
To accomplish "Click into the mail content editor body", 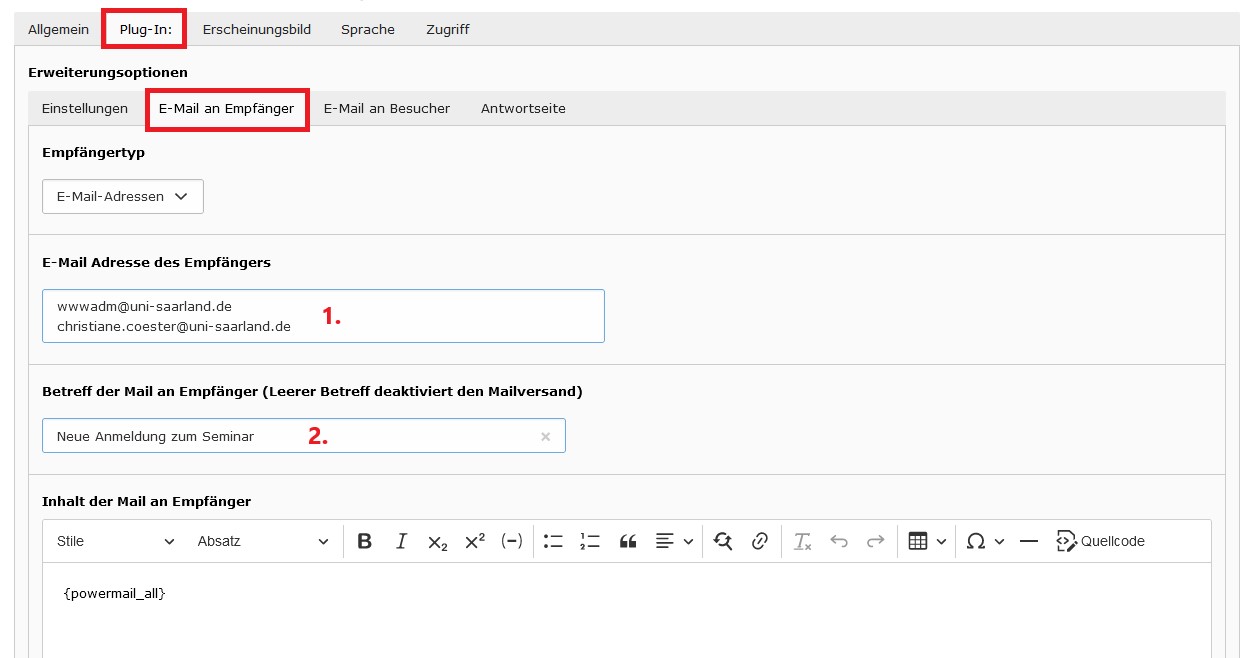I will coord(627,610).
